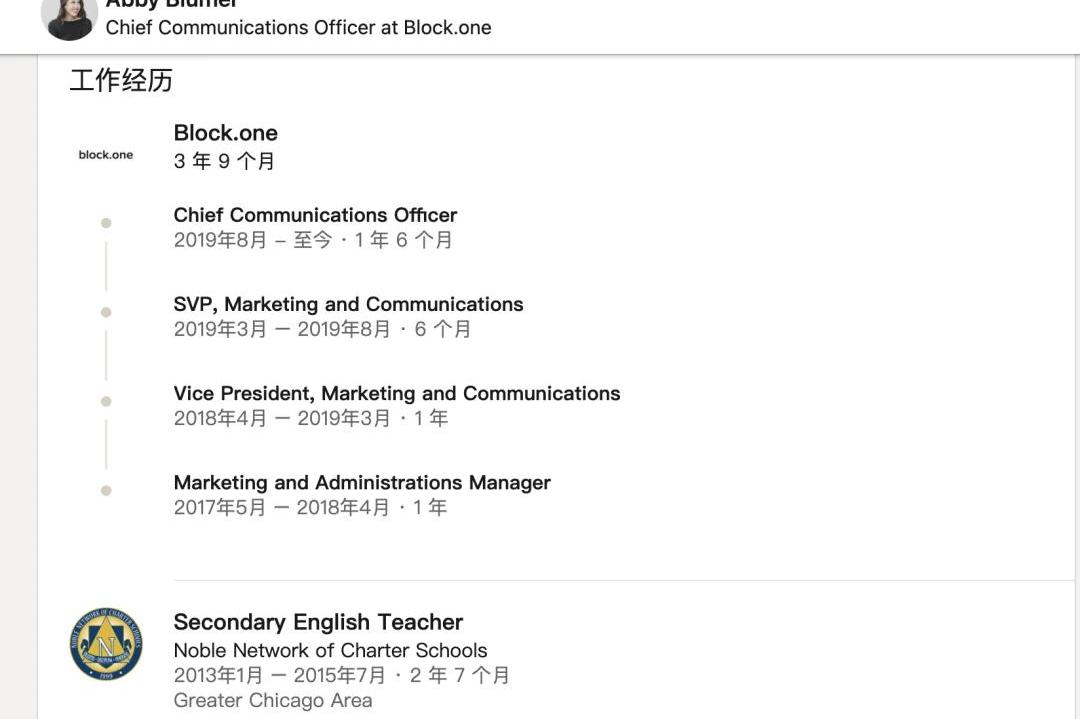Click the timeline dot beside Chief Communications Officer

[x=106, y=223]
